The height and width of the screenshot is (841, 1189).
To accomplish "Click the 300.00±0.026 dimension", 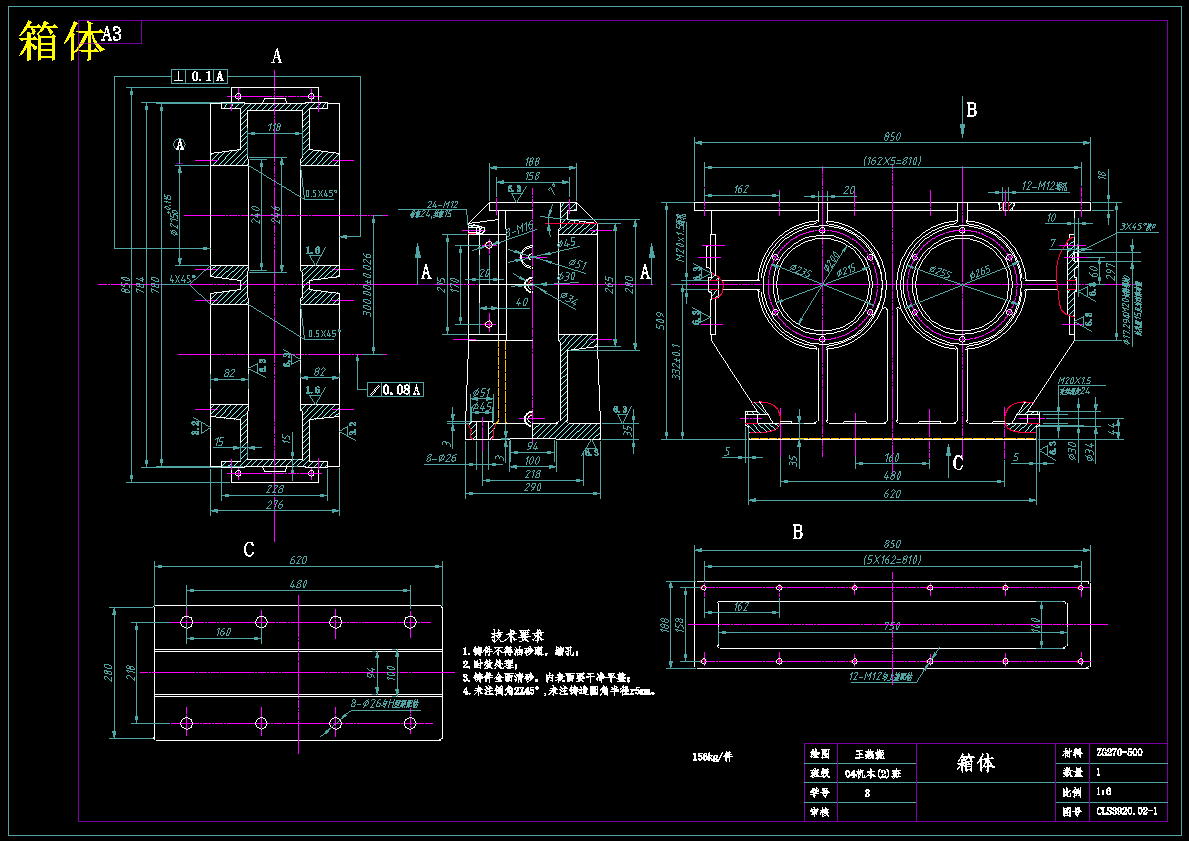I will coord(367,284).
